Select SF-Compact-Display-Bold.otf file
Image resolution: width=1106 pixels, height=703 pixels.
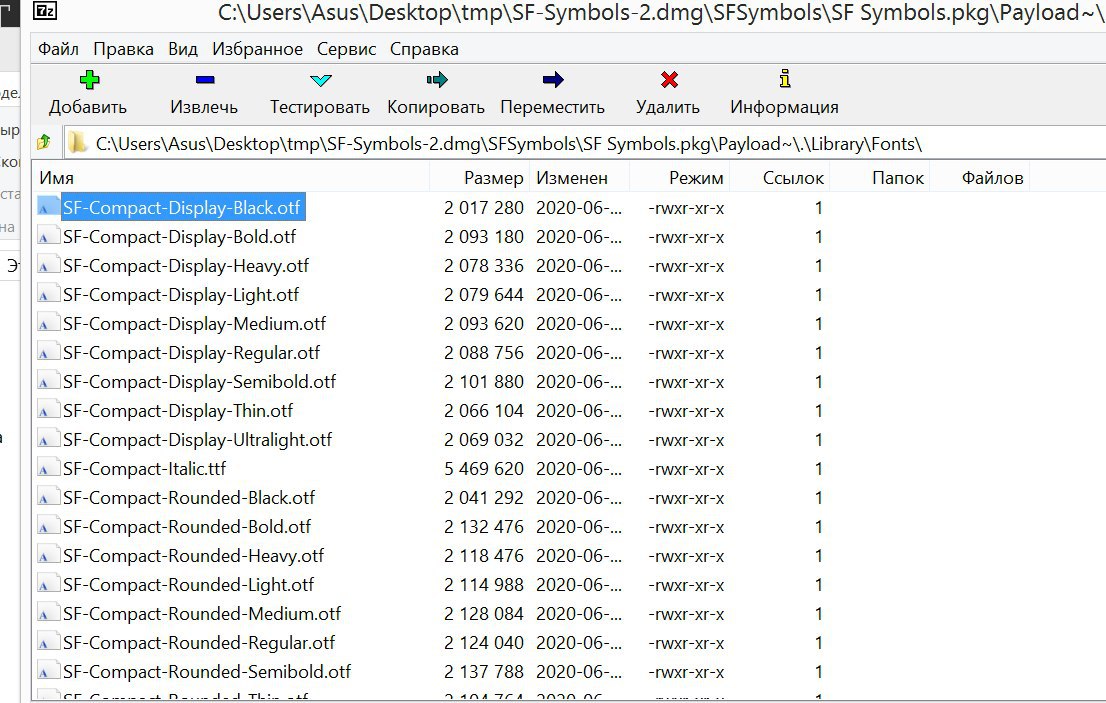click(179, 237)
